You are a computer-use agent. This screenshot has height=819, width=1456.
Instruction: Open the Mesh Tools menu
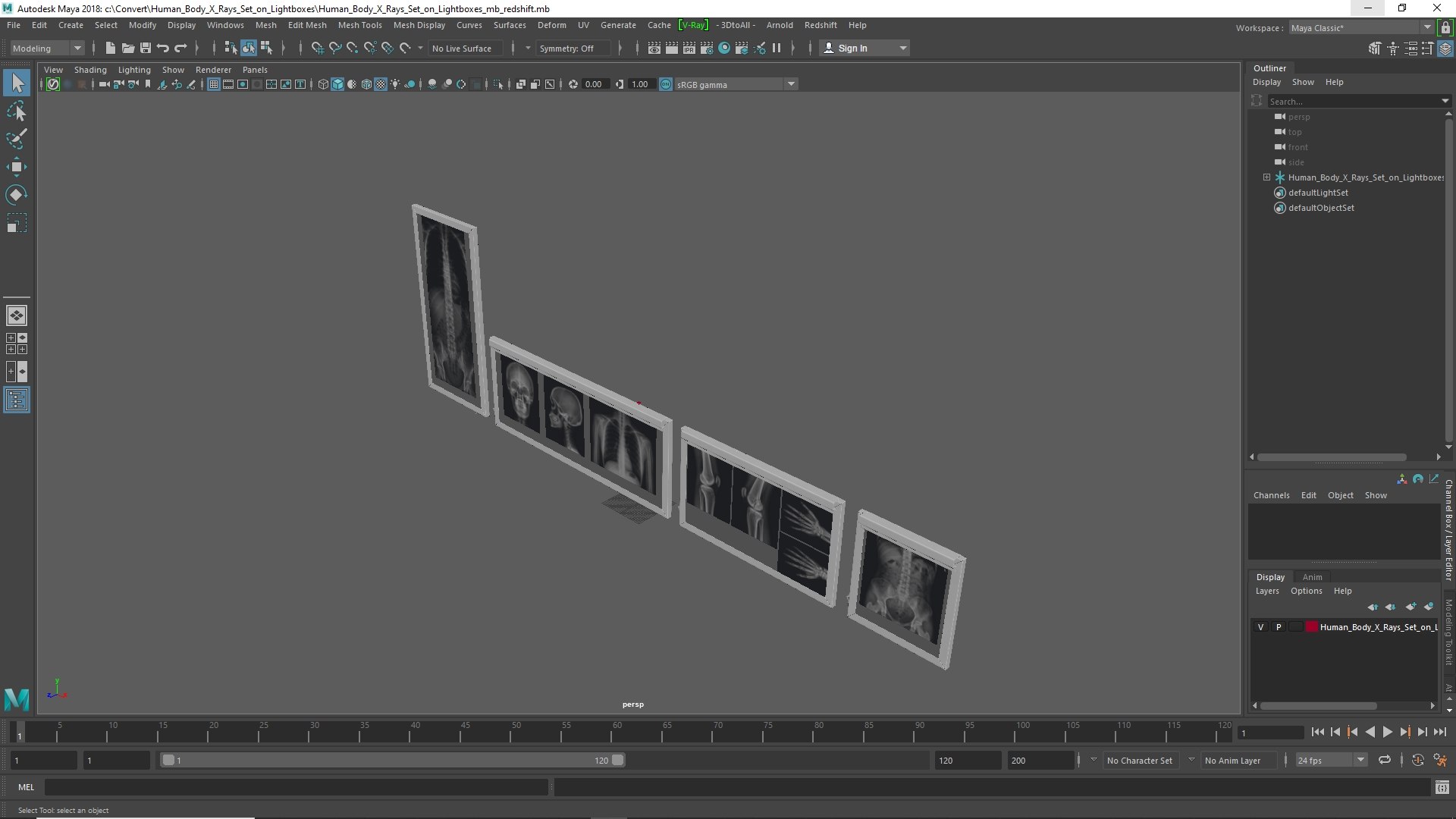359,25
